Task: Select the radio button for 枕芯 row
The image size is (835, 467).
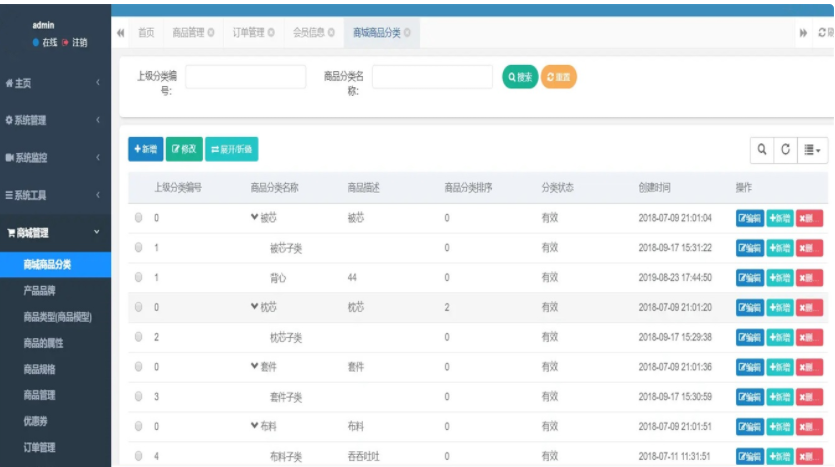Action: pyautogui.click(x=138, y=307)
